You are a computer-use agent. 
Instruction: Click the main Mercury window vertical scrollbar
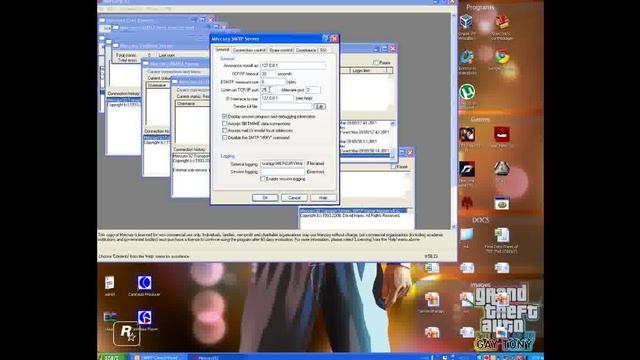(x=453, y=120)
